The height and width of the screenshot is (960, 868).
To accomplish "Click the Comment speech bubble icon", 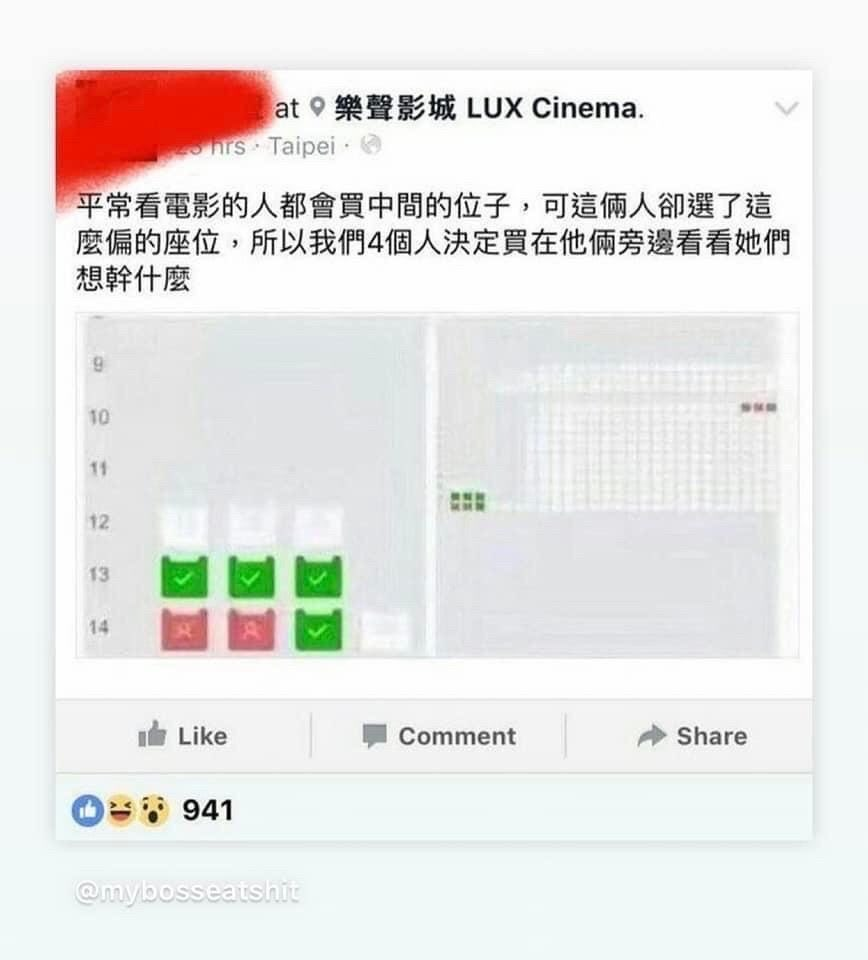I will (374, 736).
